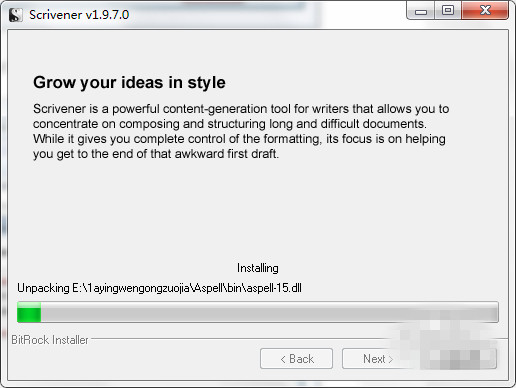Close the Scrivener installer window
This screenshot has height=388, width=516.
click(485, 11)
